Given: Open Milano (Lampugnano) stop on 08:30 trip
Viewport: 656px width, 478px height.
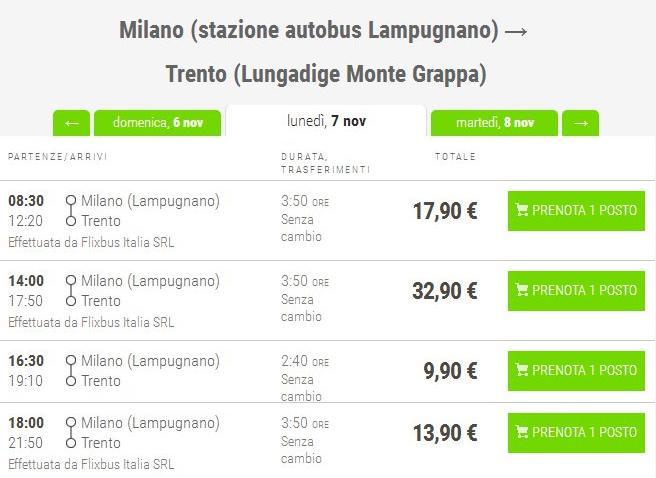Looking at the screenshot, I should [150, 201].
